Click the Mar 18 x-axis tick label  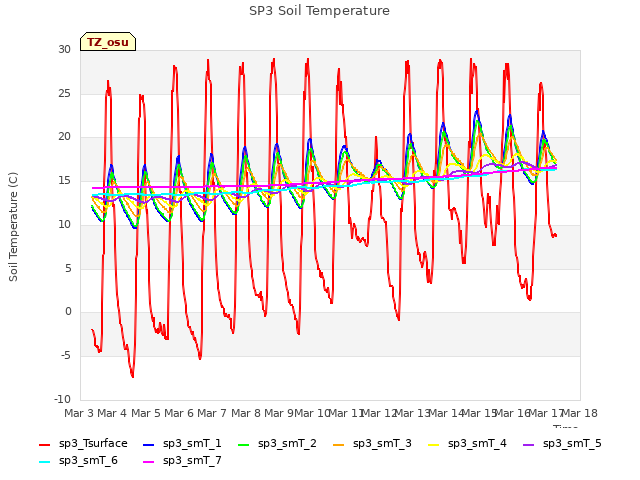coord(580,413)
